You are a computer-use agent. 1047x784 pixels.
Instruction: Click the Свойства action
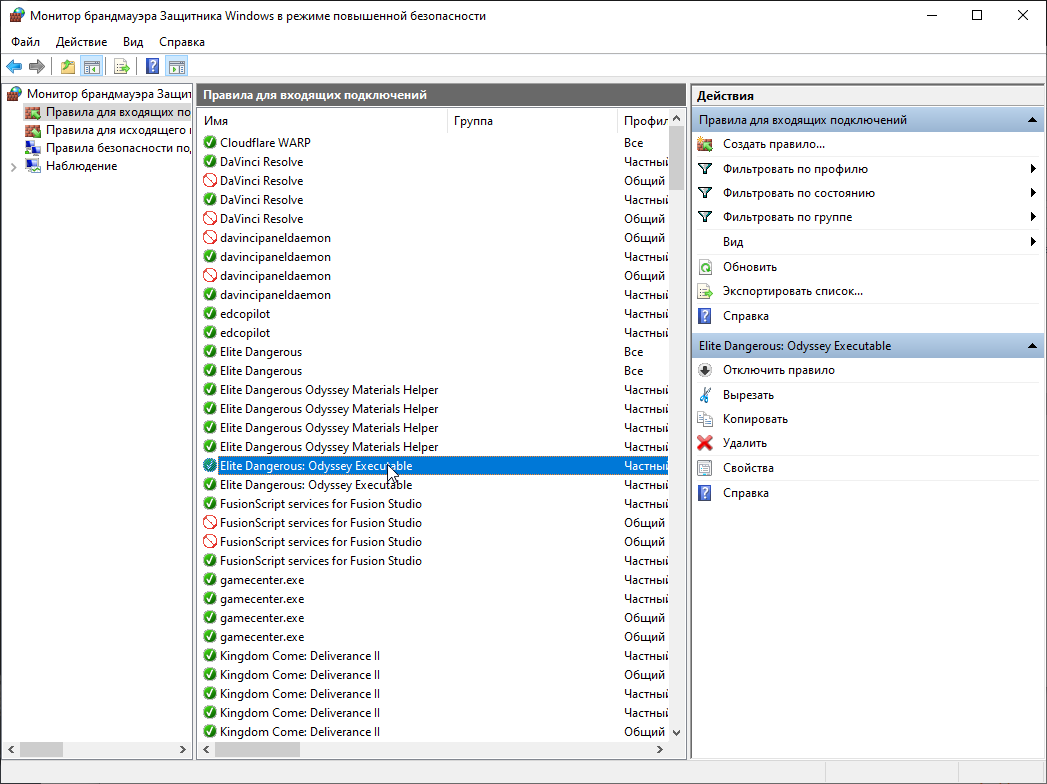click(748, 468)
